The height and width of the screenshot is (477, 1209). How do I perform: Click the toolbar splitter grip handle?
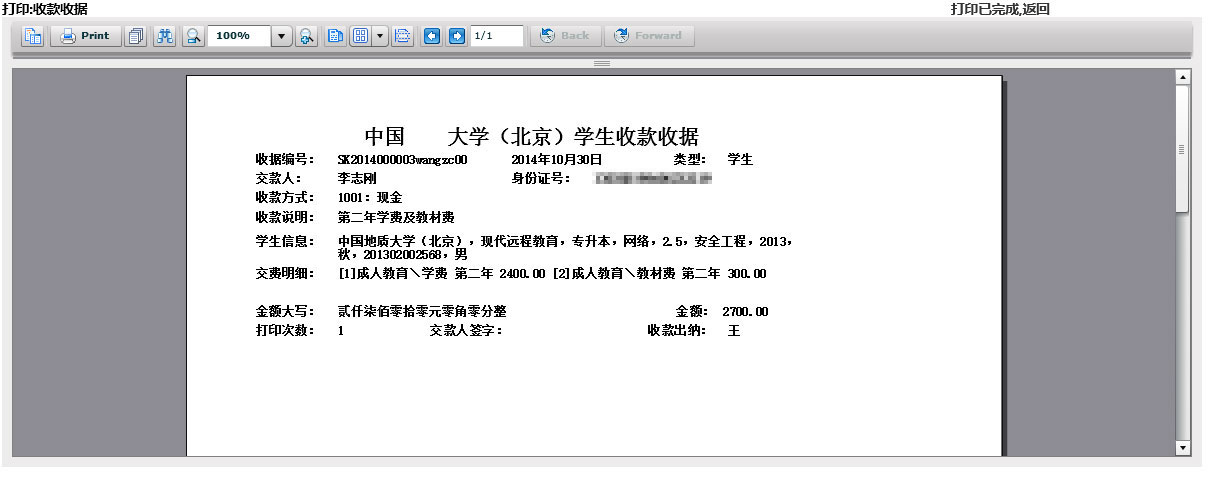pos(602,63)
